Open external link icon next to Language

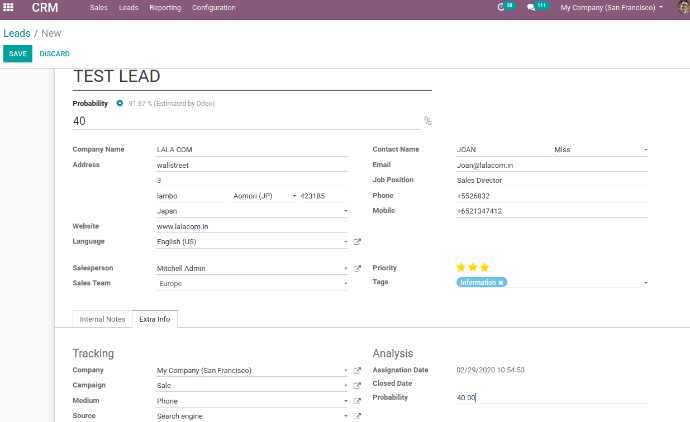click(357, 242)
